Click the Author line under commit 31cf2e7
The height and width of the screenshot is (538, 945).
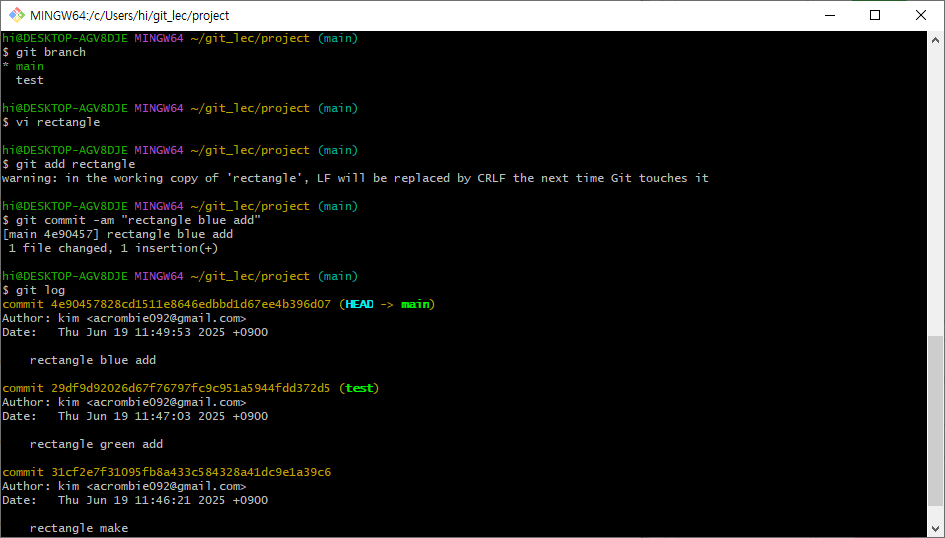(x=124, y=486)
